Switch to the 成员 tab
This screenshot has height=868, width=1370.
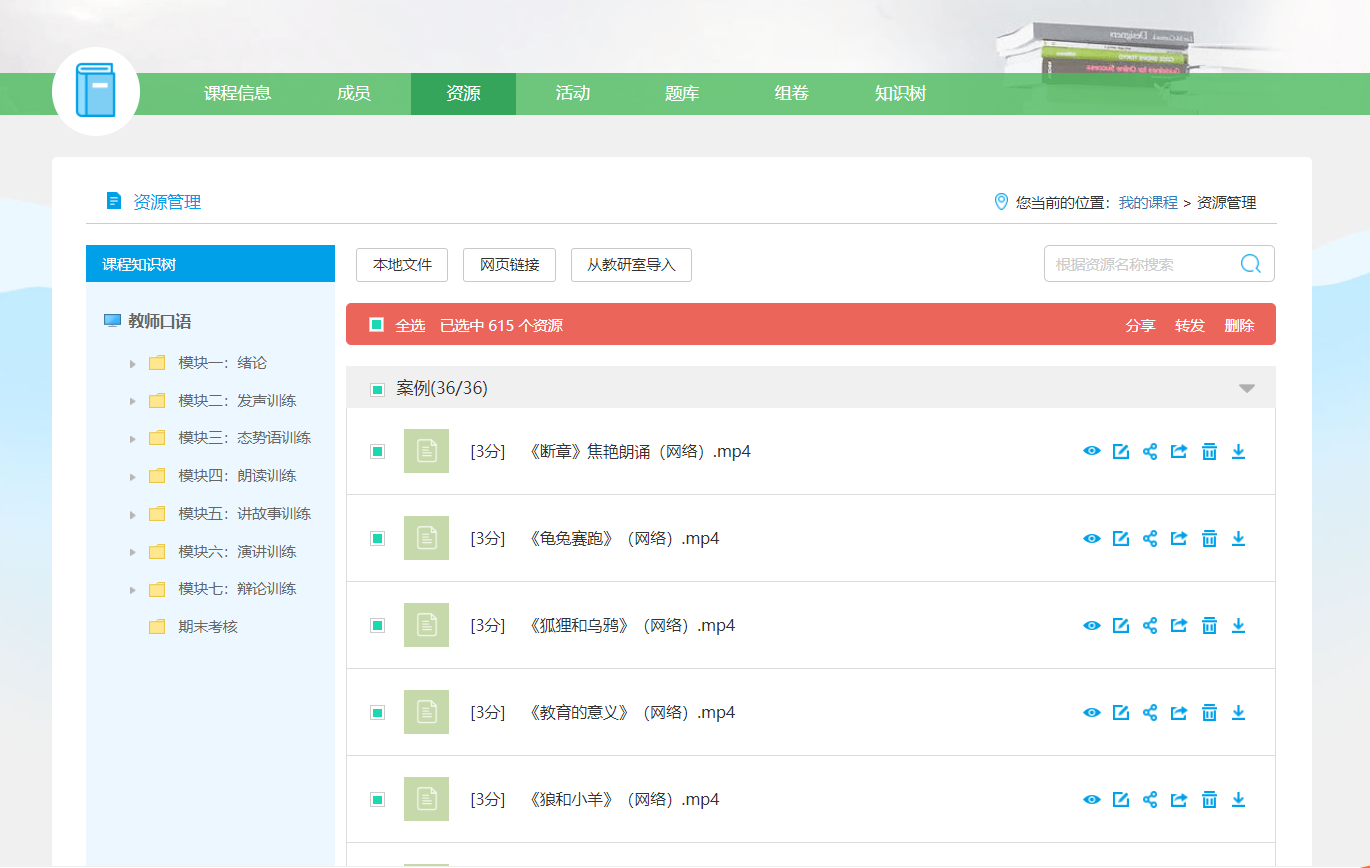(x=354, y=94)
